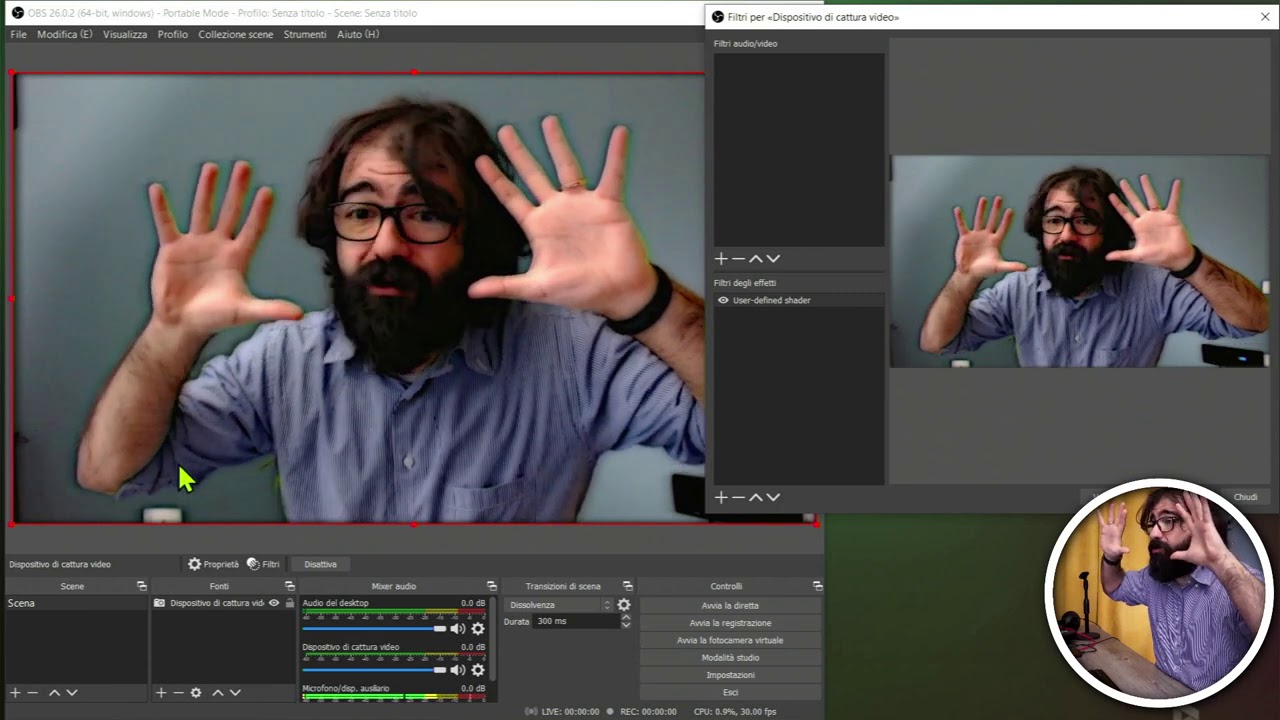Click the Esci button
The height and width of the screenshot is (720, 1280).
pos(730,692)
